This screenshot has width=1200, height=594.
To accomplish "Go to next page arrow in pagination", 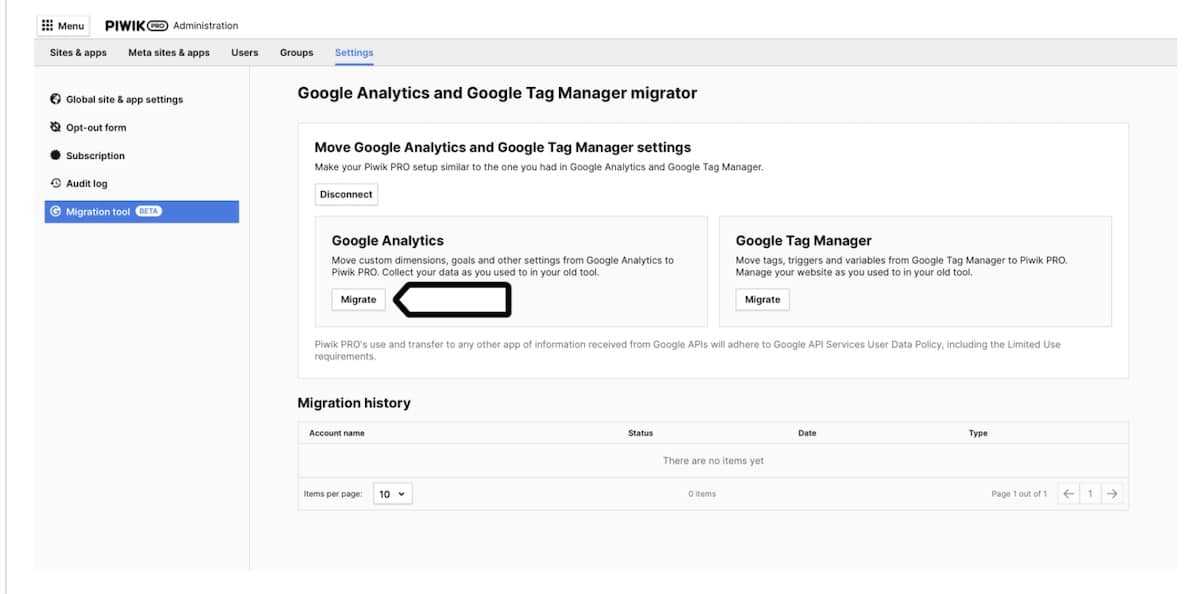I will tap(1112, 494).
